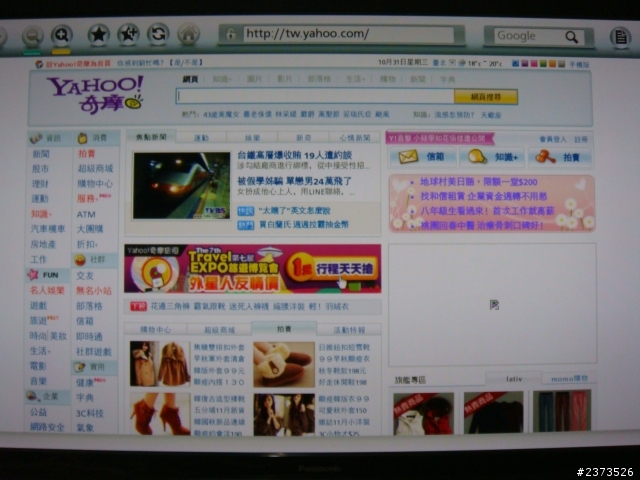
Task: Click the 社群 smiley face header icon
Action: [80, 260]
